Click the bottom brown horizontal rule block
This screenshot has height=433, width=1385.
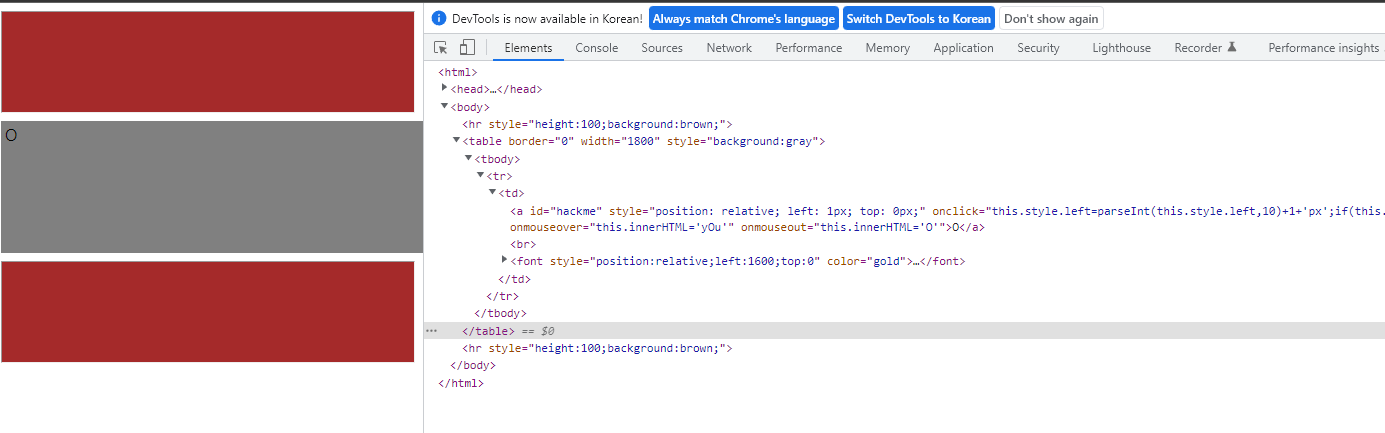click(207, 311)
